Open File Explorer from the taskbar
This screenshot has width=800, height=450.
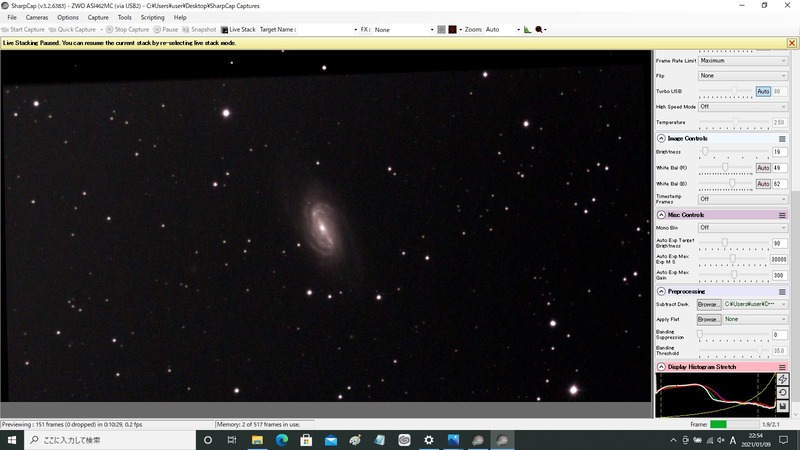coord(257,440)
